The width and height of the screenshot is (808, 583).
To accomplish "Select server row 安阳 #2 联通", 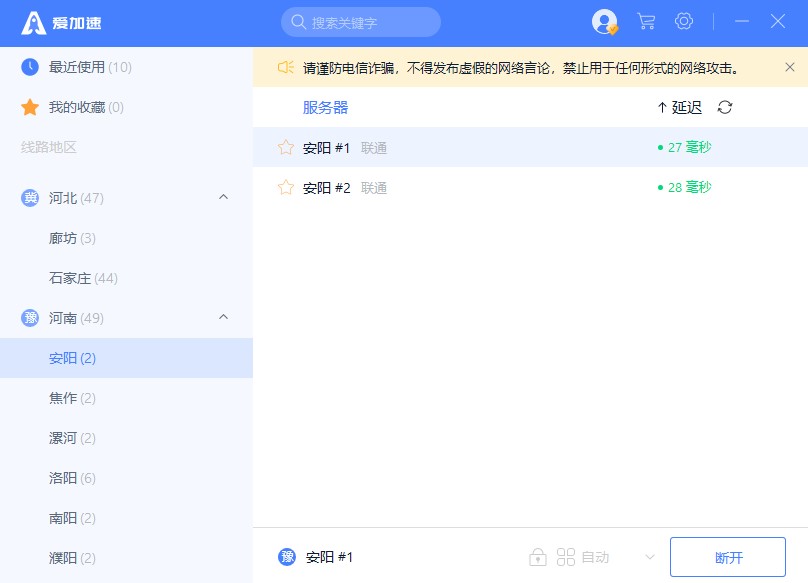I will (x=530, y=187).
